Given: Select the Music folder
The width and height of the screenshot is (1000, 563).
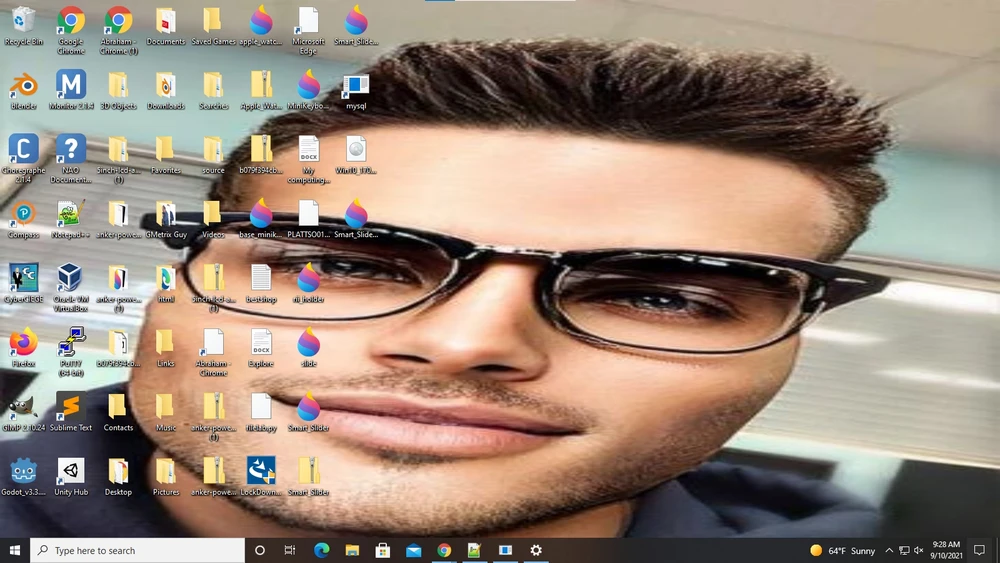Looking at the screenshot, I should [x=165, y=413].
